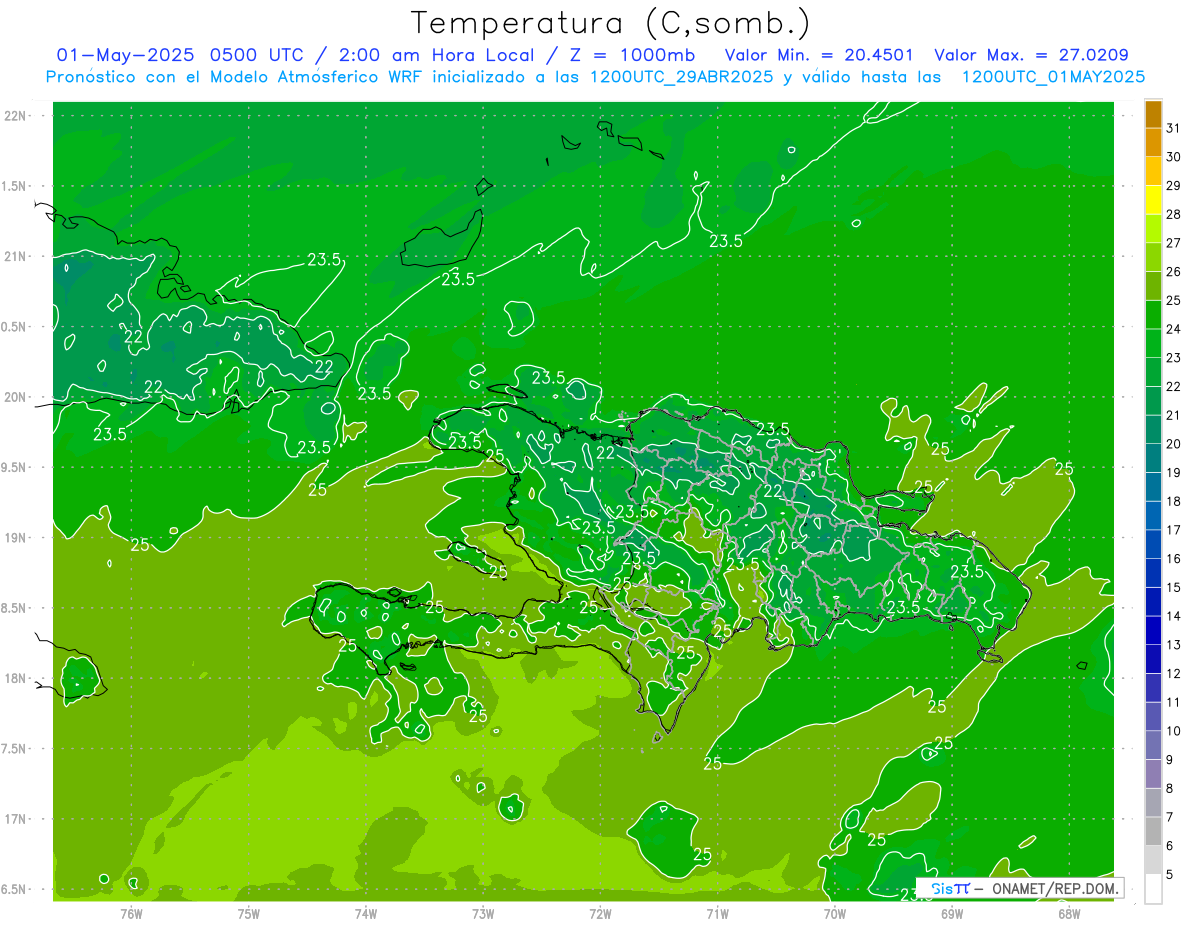Click the 76W longitude axis label
Screen dimensions: 1200x927
pyautogui.click(x=131, y=913)
